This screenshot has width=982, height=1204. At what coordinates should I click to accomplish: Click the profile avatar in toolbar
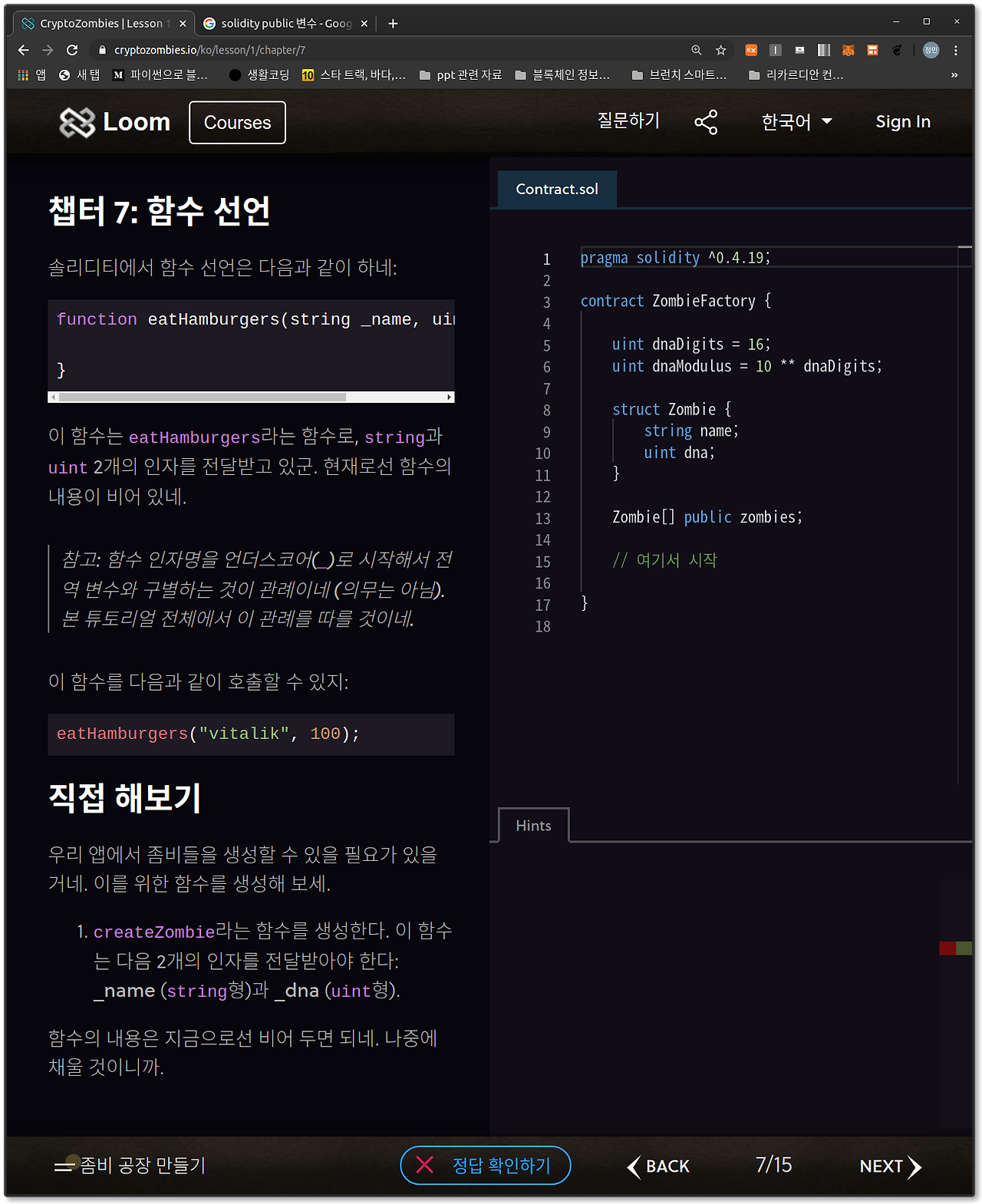931,50
